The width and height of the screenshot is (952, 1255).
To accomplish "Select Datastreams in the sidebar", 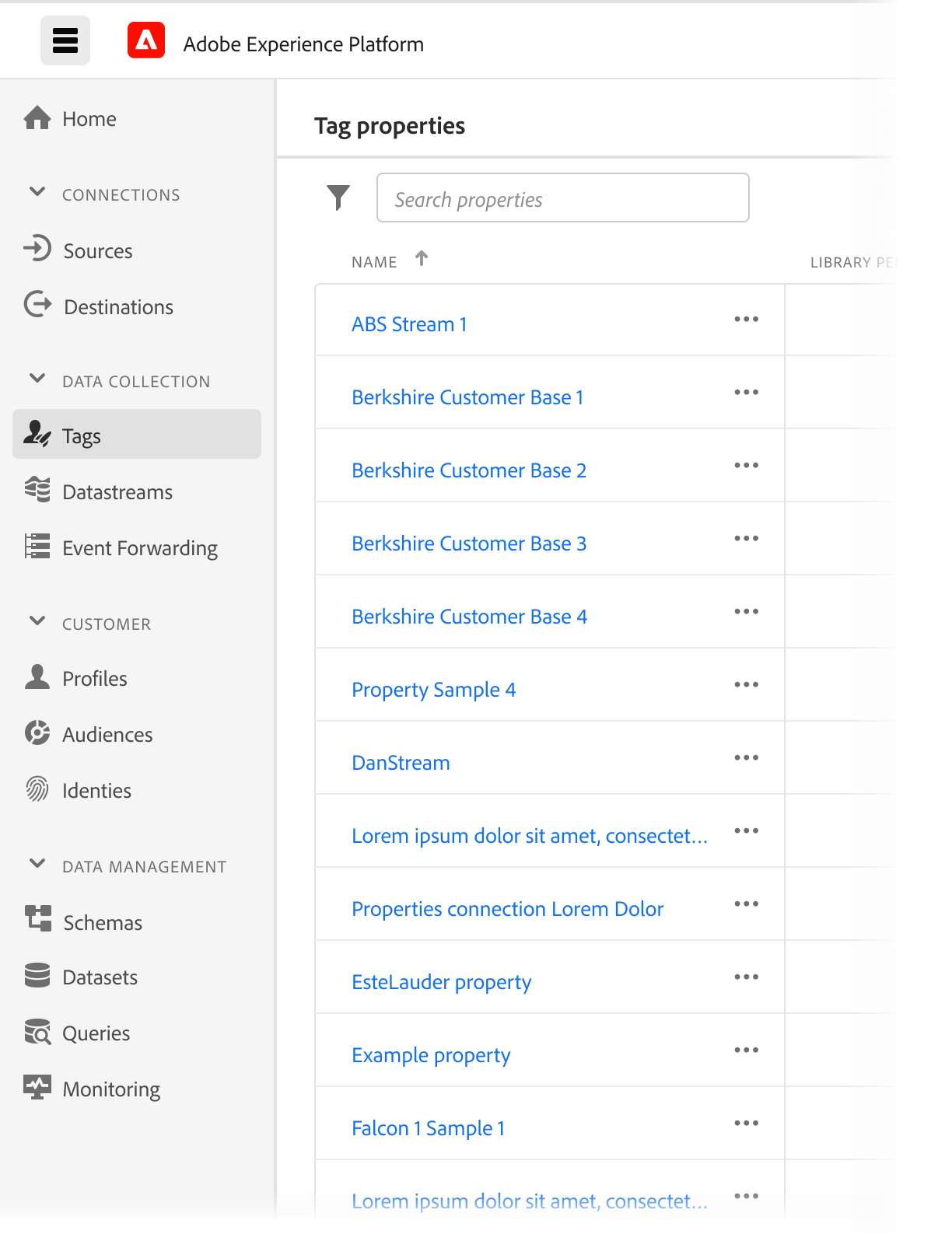I will tap(117, 492).
